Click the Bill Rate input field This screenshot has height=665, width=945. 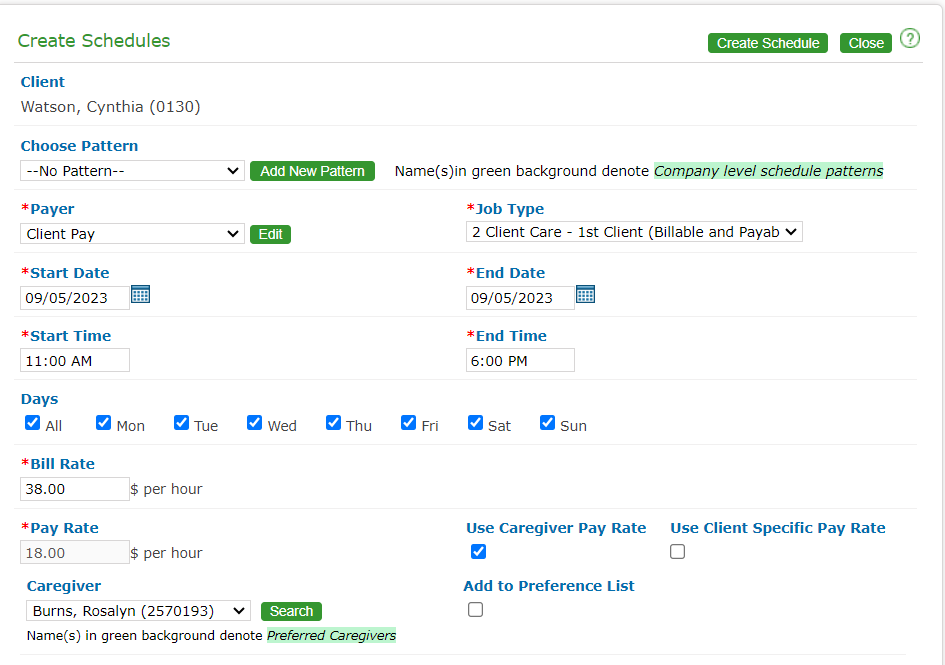(x=75, y=489)
